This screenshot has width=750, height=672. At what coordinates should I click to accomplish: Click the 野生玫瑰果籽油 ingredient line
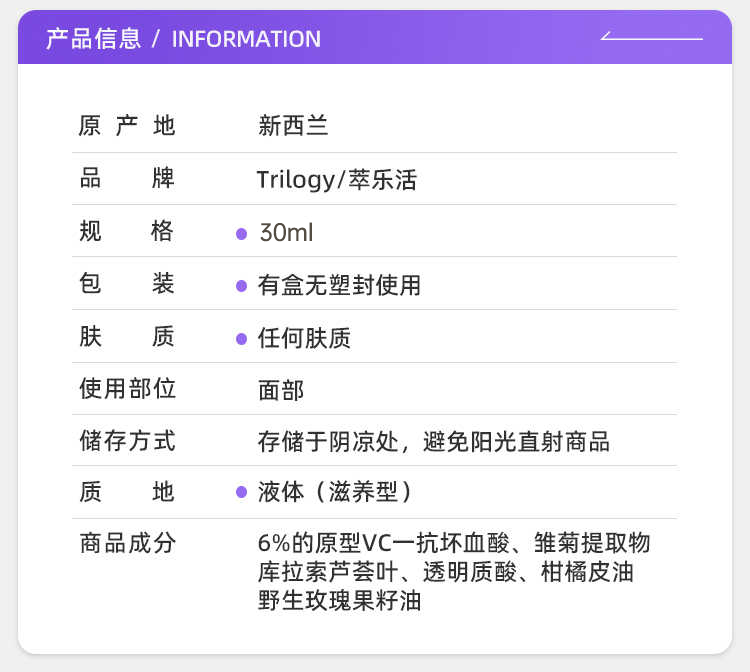(x=339, y=601)
